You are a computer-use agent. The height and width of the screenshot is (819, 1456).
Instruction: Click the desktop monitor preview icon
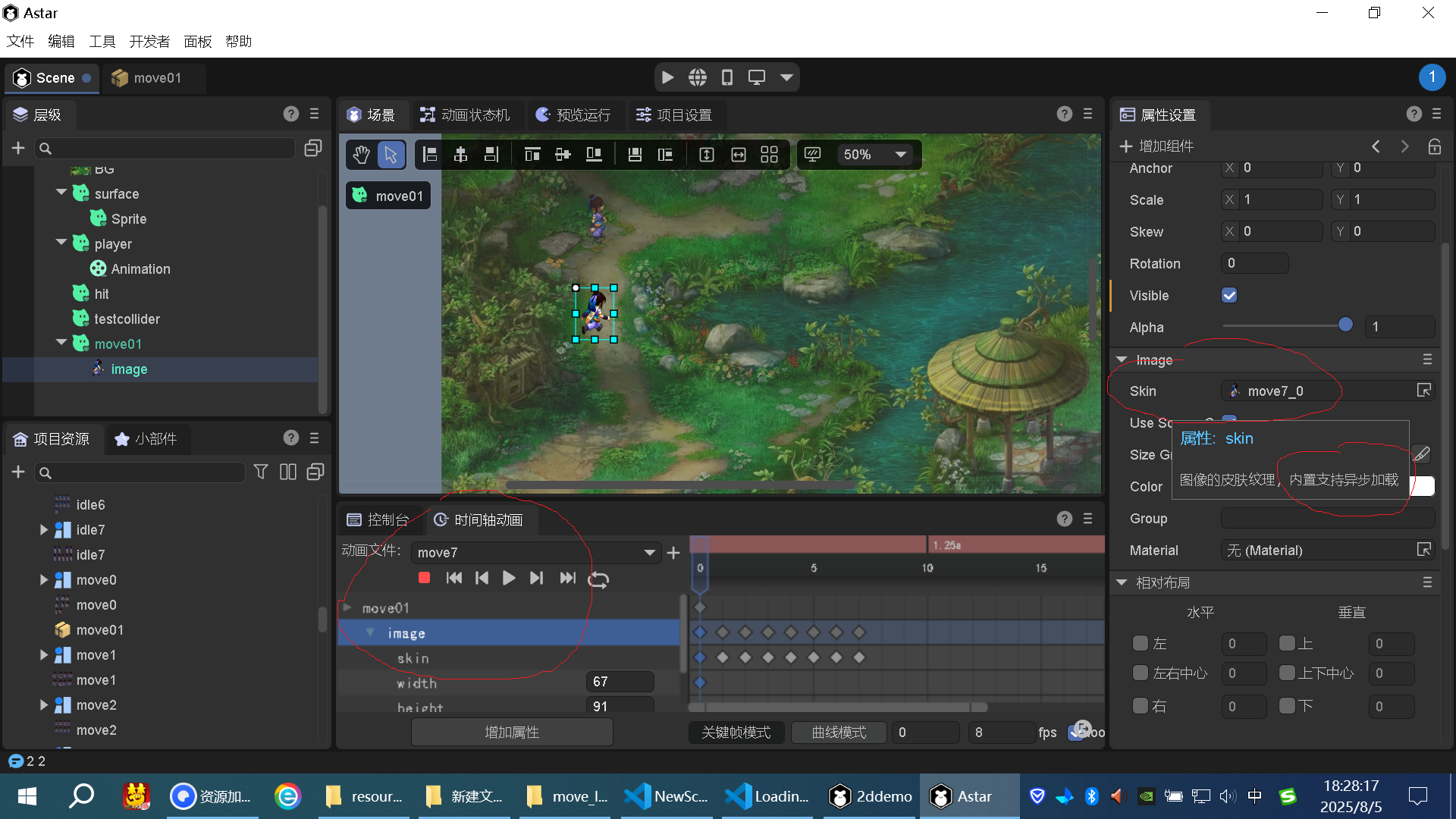click(757, 77)
